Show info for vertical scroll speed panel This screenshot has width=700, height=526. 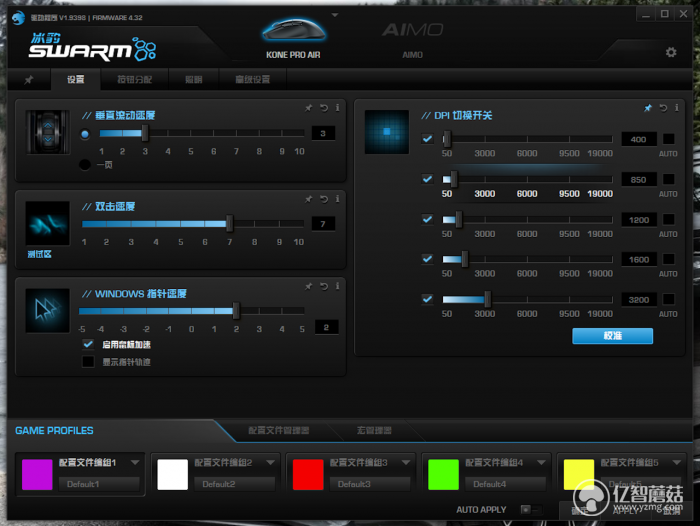pos(338,108)
